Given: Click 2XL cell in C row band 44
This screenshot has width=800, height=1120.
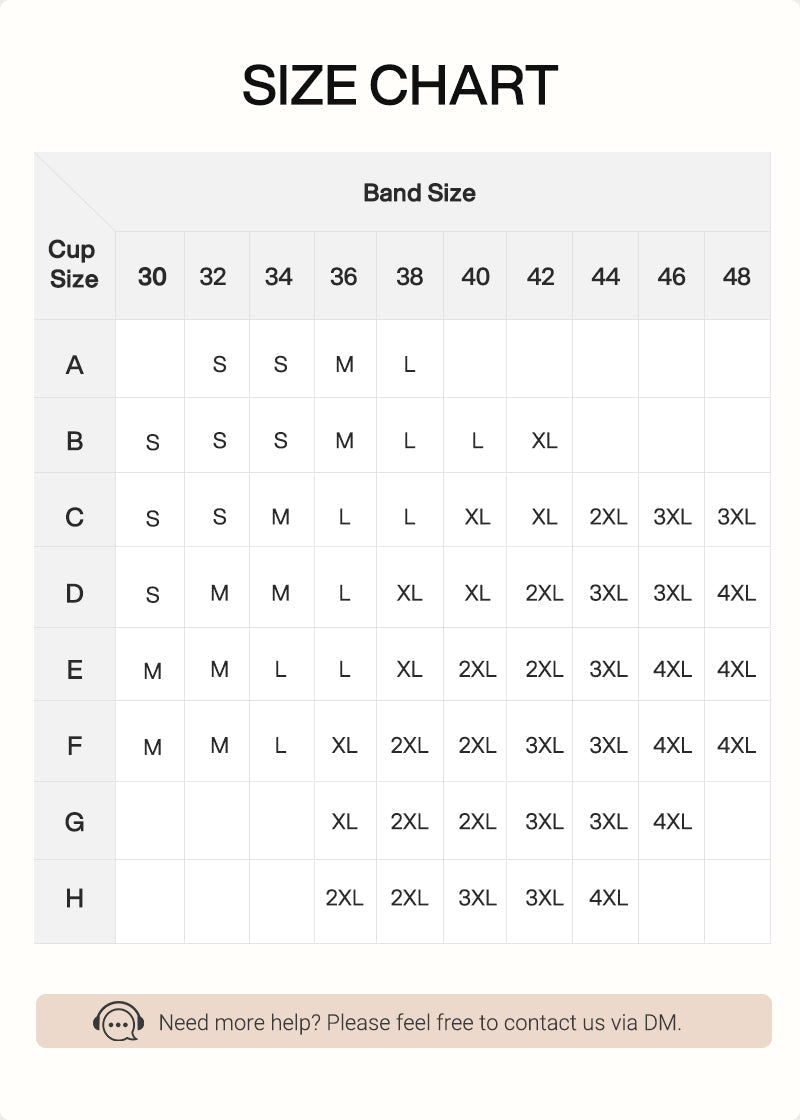Looking at the screenshot, I should coord(608,516).
